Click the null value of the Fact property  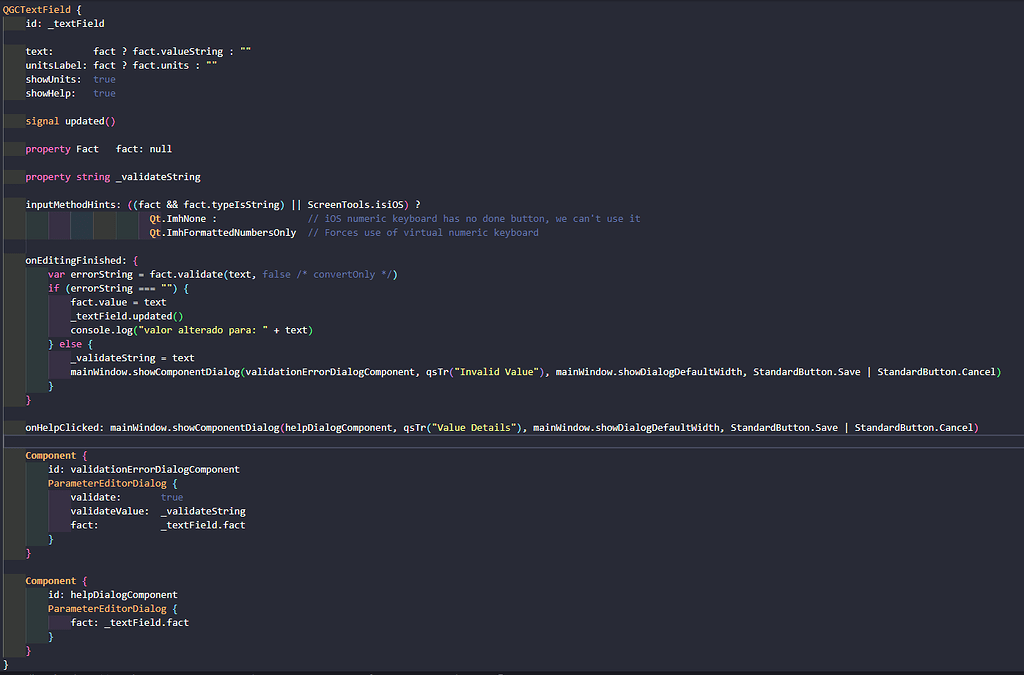[x=160, y=149]
